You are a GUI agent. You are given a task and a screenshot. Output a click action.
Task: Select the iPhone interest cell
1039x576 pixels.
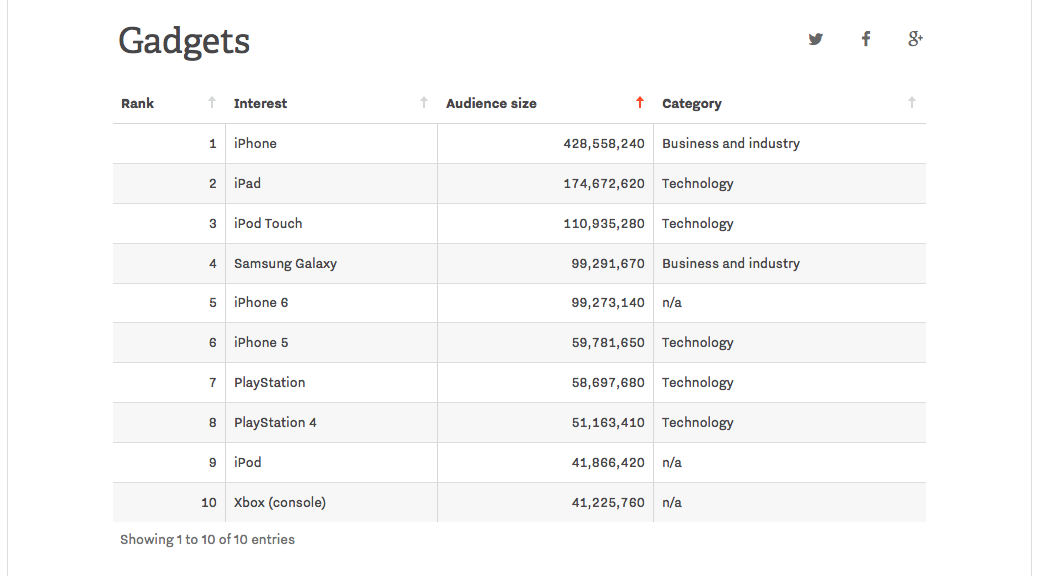pos(255,144)
